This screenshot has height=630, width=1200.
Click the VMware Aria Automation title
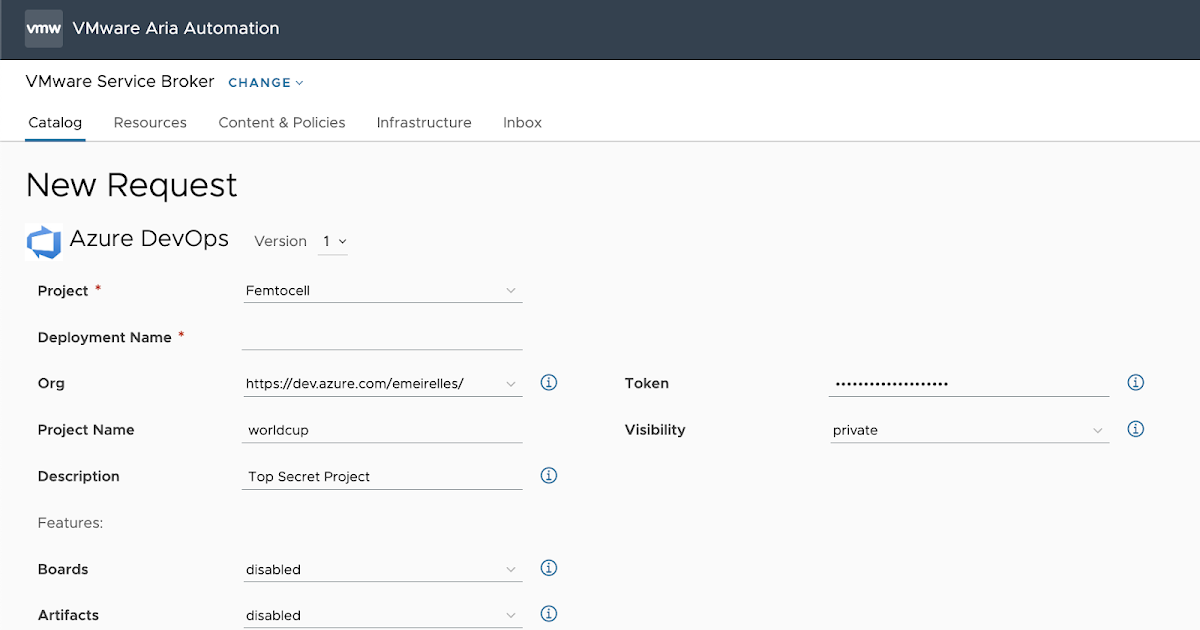click(x=176, y=29)
